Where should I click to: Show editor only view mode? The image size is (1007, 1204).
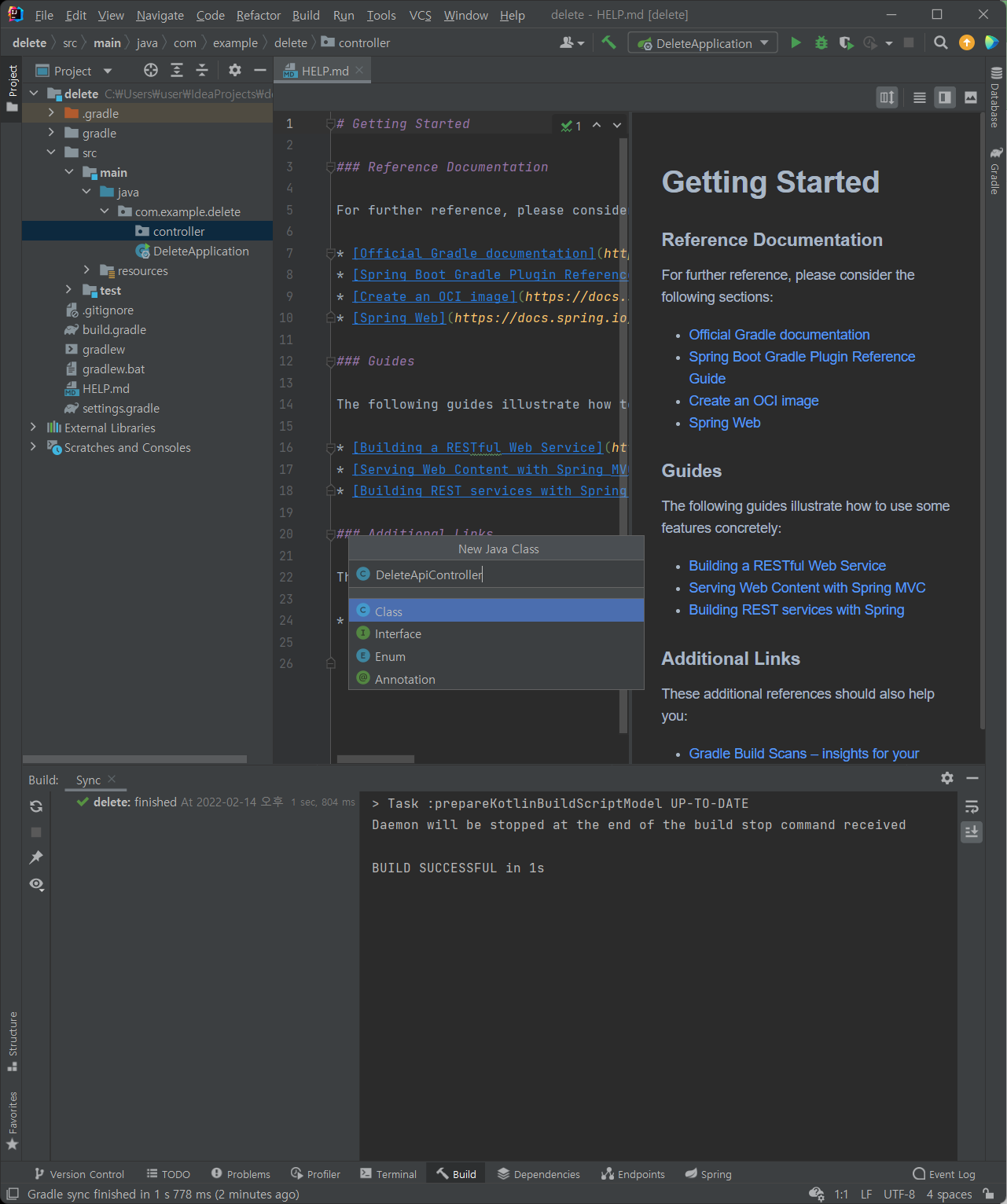[919, 97]
